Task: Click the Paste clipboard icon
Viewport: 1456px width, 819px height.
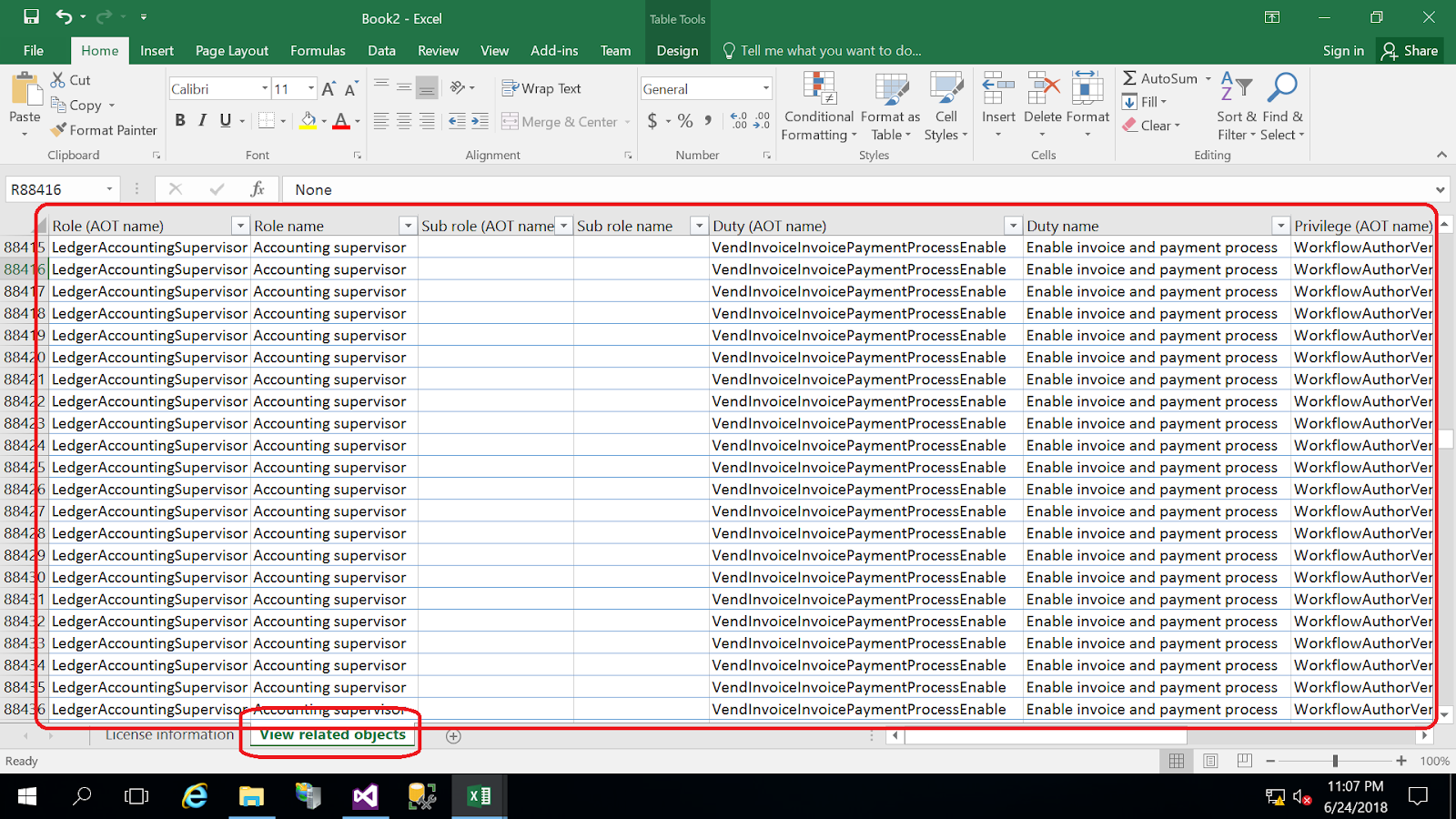Action: [x=25, y=90]
